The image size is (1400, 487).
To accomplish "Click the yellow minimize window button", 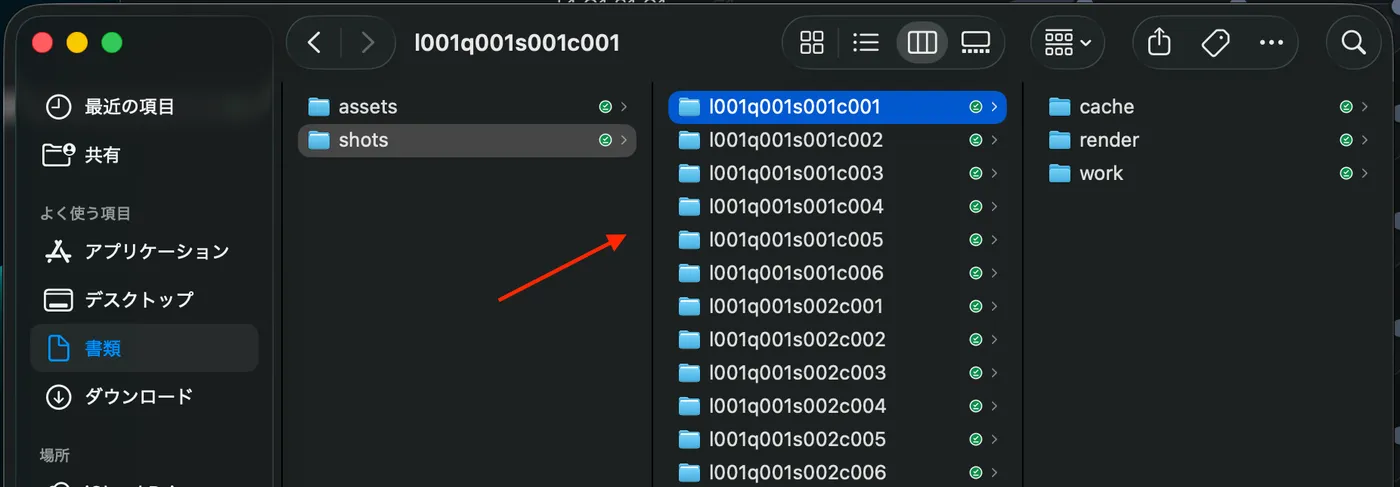I will 77,42.
